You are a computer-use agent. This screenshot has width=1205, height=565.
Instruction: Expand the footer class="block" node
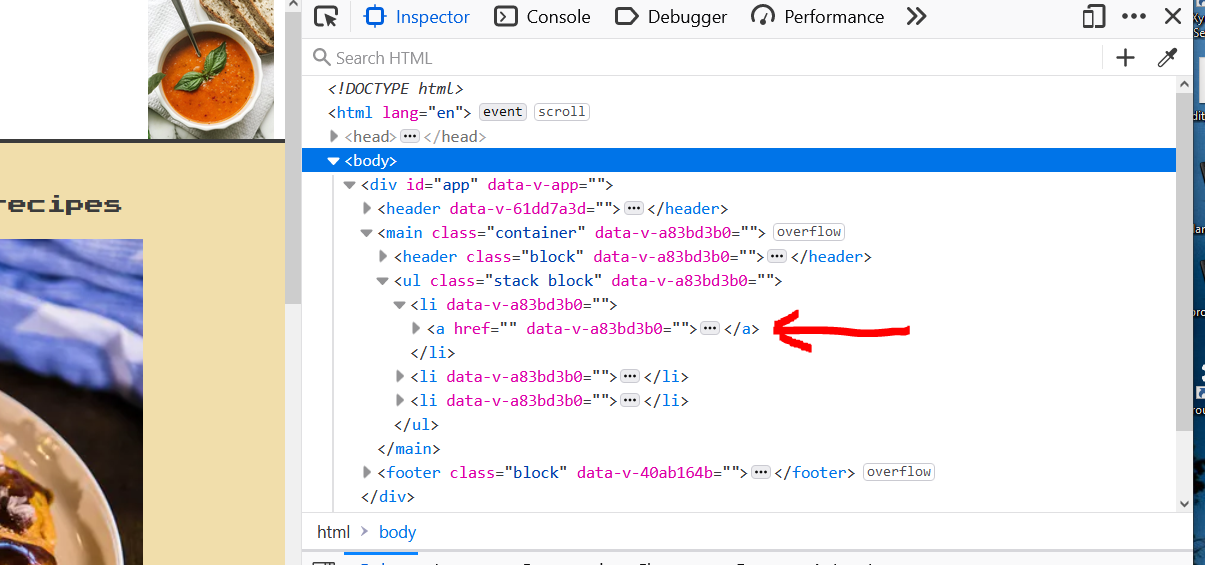(x=367, y=472)
